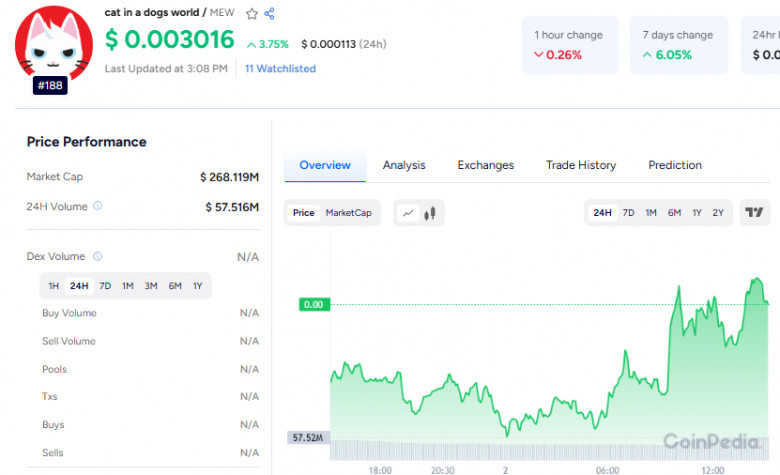Set Dex Volume period to 7D
Screen dimensions: 780x475
[x=105, y=286]
